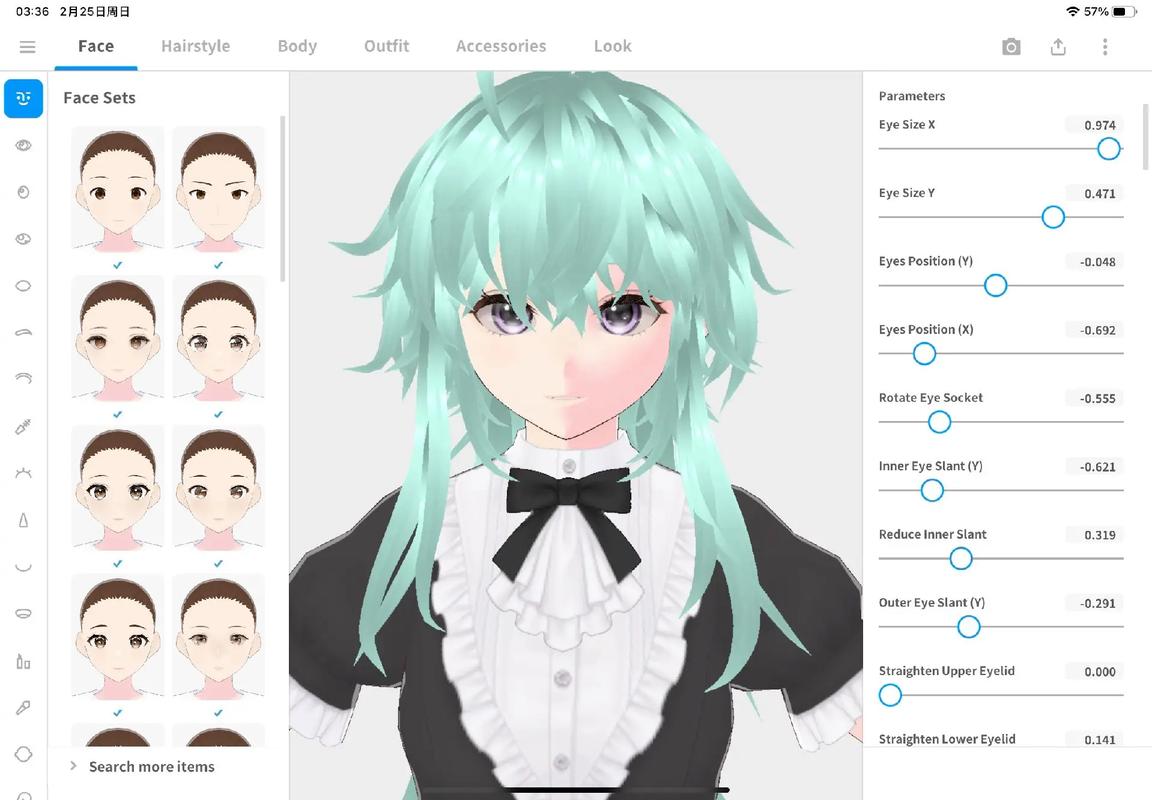Click the Eyes Position (Y) slider handle
Image resolution: width=1152 pixels, height=800 pixels.
995,286
